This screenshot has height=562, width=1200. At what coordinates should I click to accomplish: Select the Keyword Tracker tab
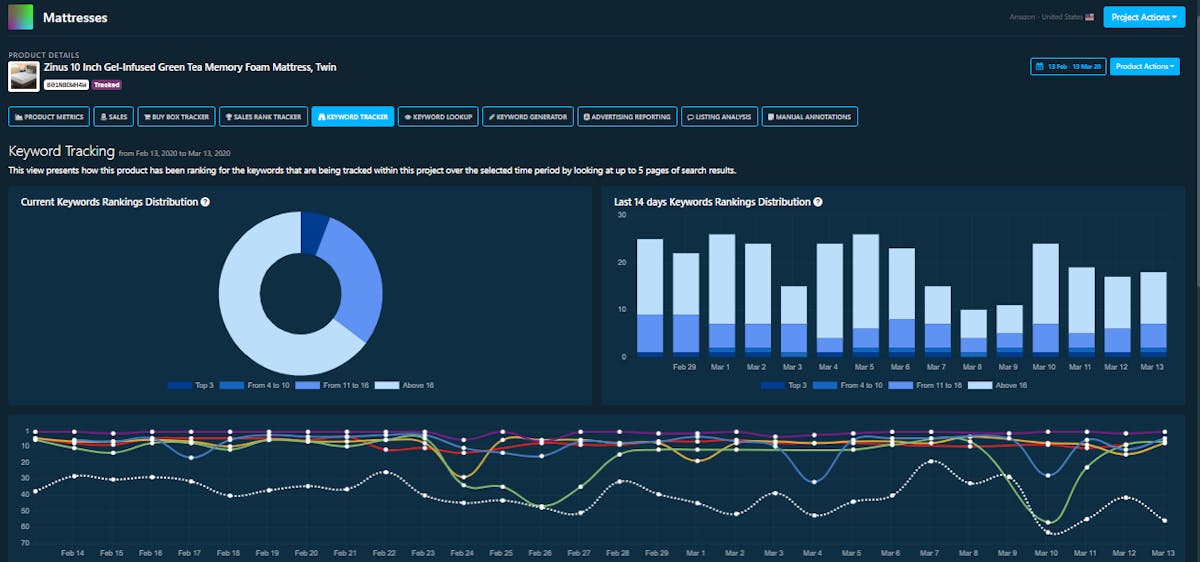(352, 117)
